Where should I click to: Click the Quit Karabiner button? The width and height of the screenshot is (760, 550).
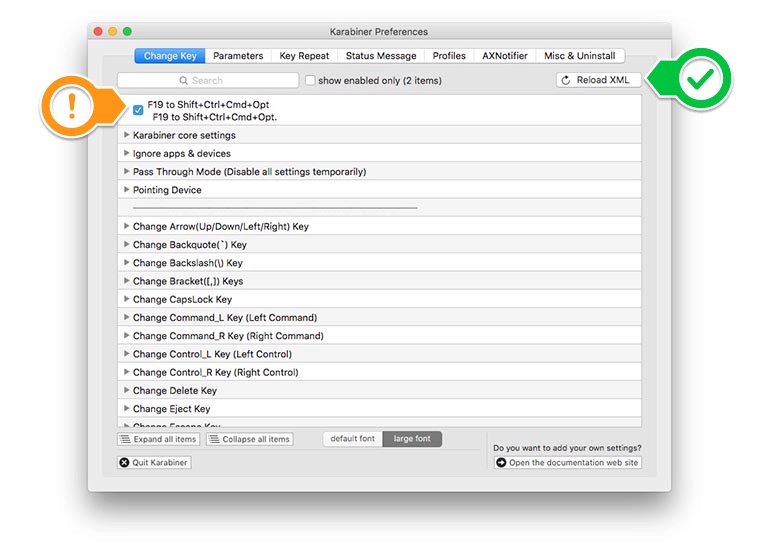click(154, 462)
